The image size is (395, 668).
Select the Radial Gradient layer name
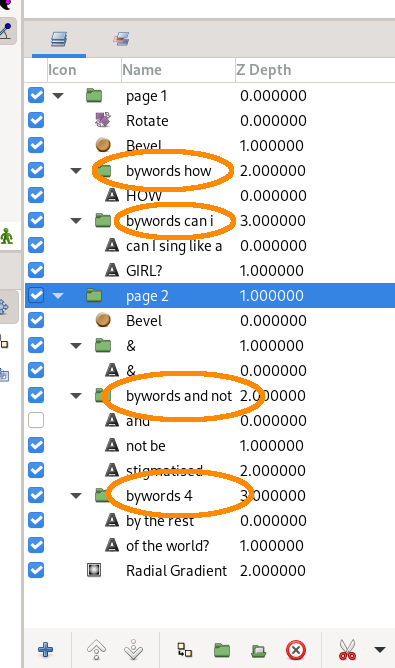(176, 570)
